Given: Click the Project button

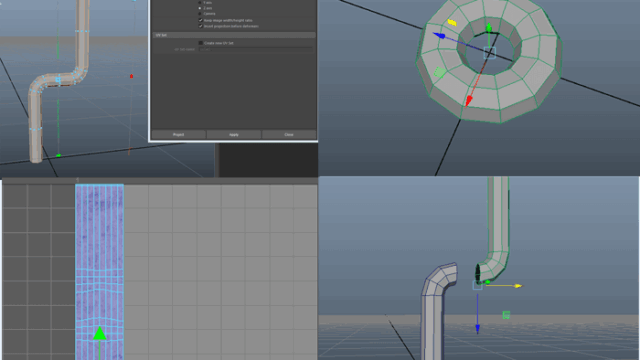Looking at the screenshot, I should pyautogui.click(x=178, y=134).
